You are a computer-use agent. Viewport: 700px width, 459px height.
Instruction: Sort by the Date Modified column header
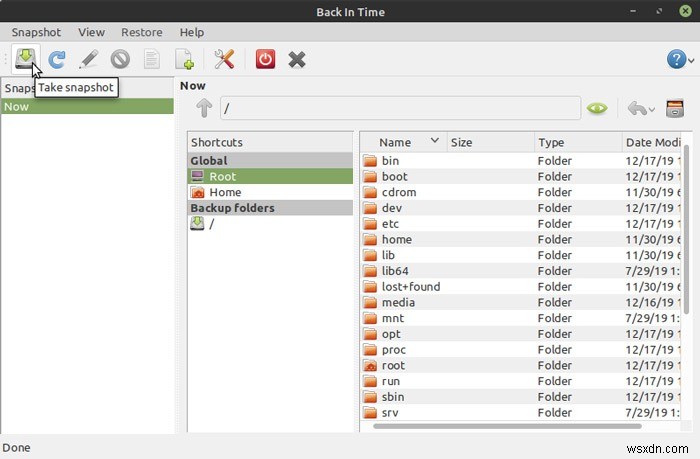651,142
